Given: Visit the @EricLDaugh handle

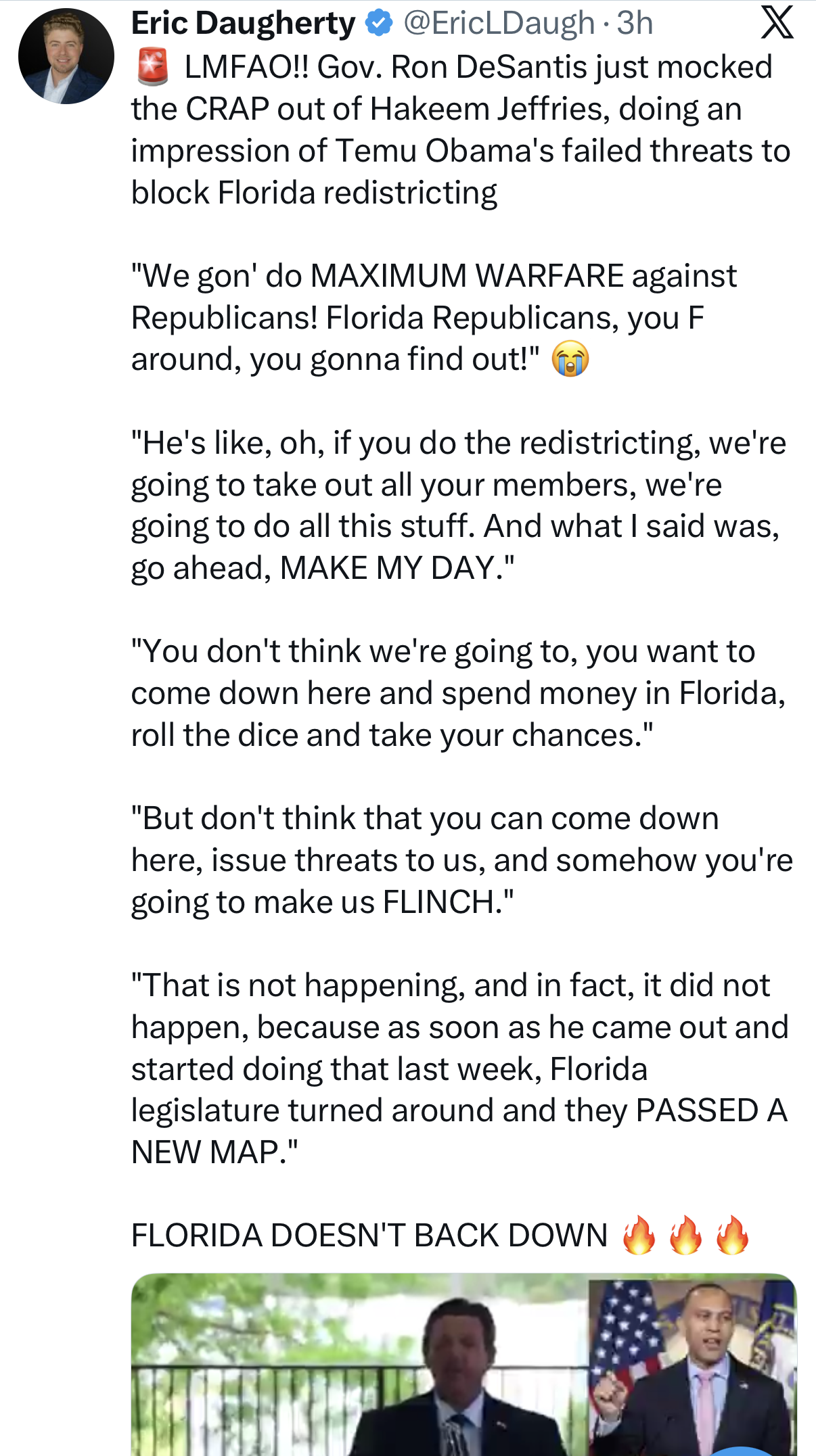Looking at the screenshot, I should (x=499, y=23).
